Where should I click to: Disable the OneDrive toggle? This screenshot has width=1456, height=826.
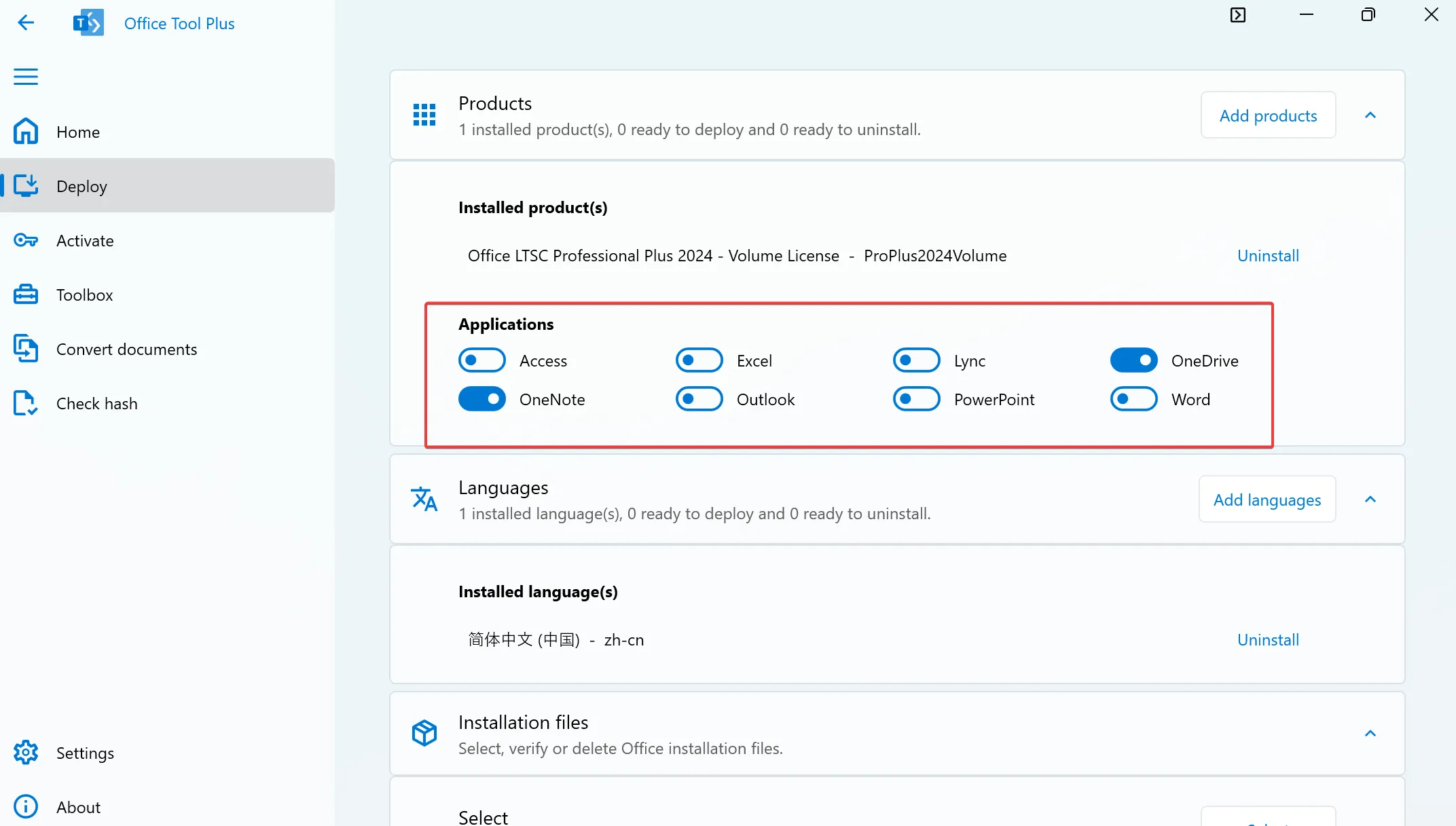coord(1133,360)
